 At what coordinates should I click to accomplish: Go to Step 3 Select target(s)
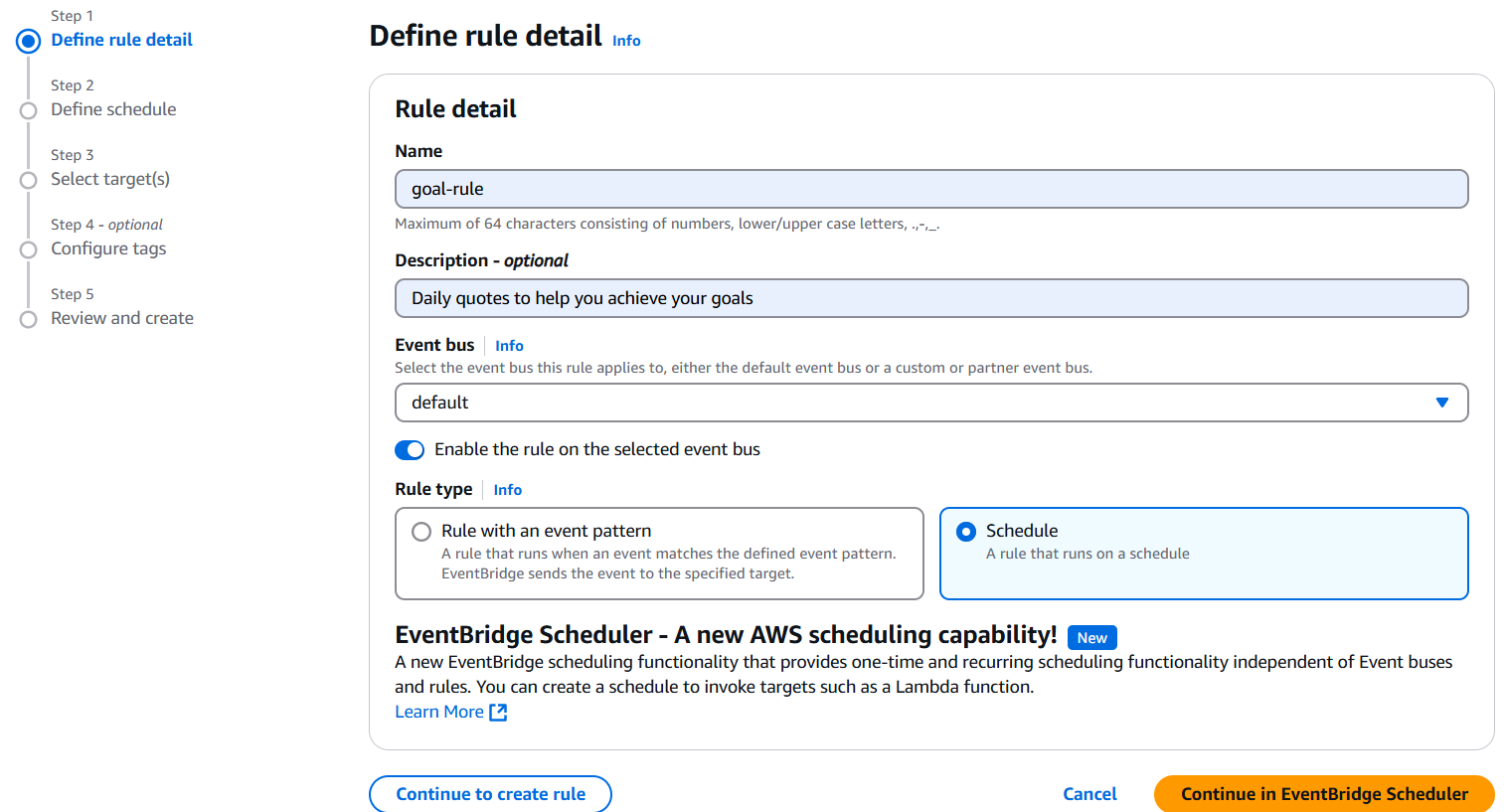point(110,179)
